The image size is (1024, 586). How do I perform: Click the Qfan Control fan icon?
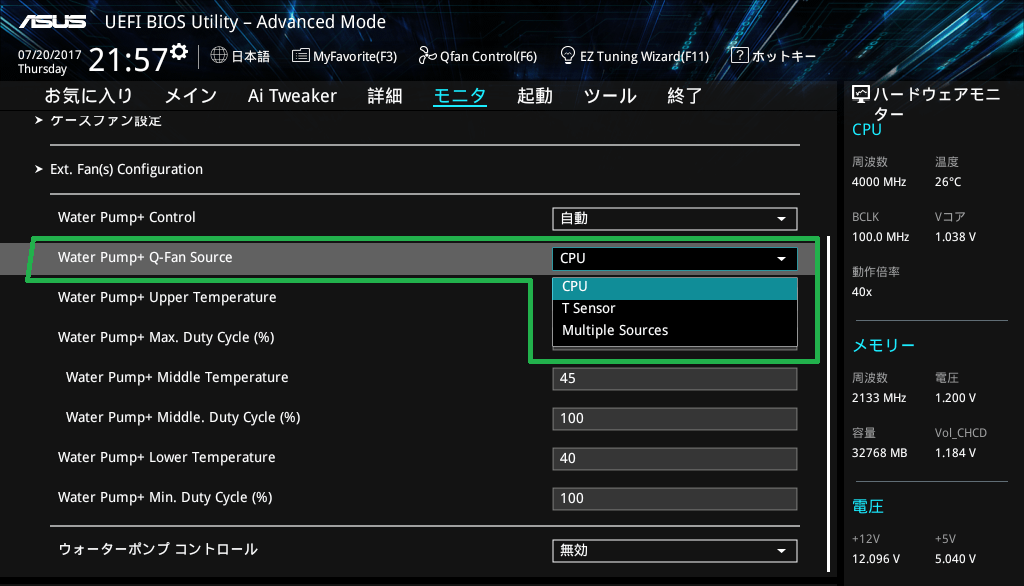click(427, 56)
